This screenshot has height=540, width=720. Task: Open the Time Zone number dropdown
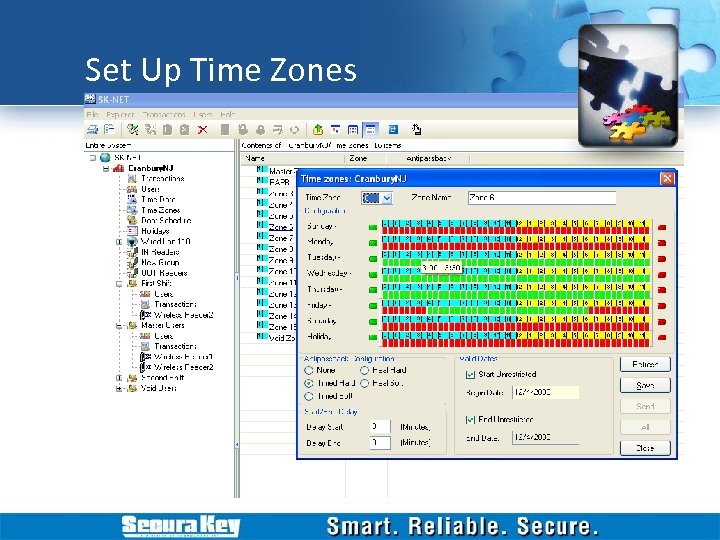pyautogui.click(x=387, y=198)
